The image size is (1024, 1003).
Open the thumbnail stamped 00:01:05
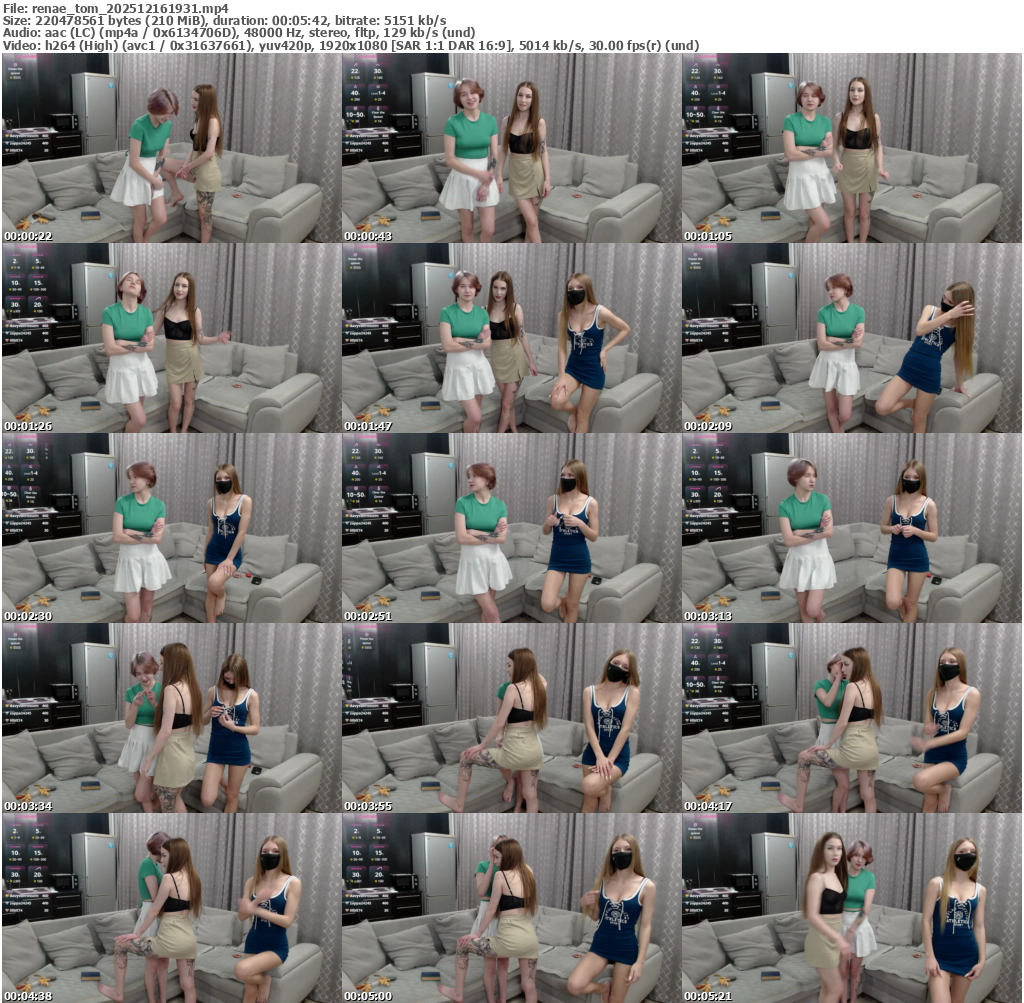tap(852, 148)
